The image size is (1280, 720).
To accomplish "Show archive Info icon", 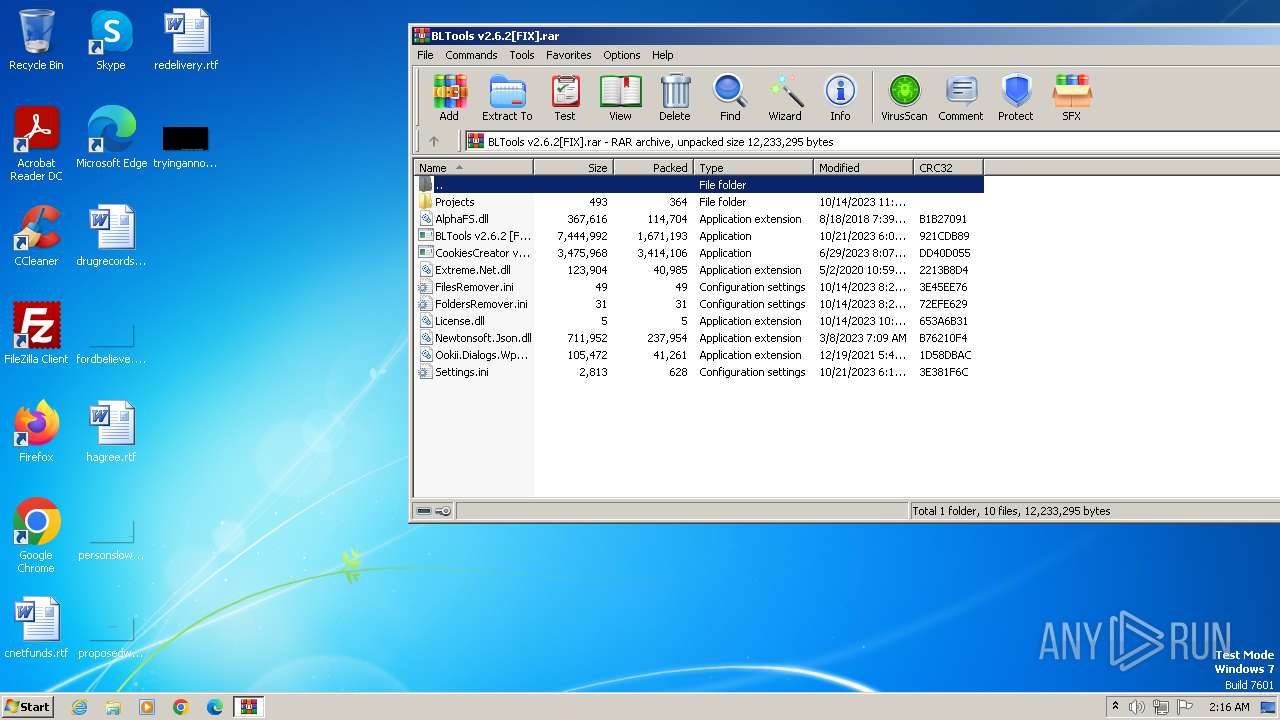I will (840, 97).
